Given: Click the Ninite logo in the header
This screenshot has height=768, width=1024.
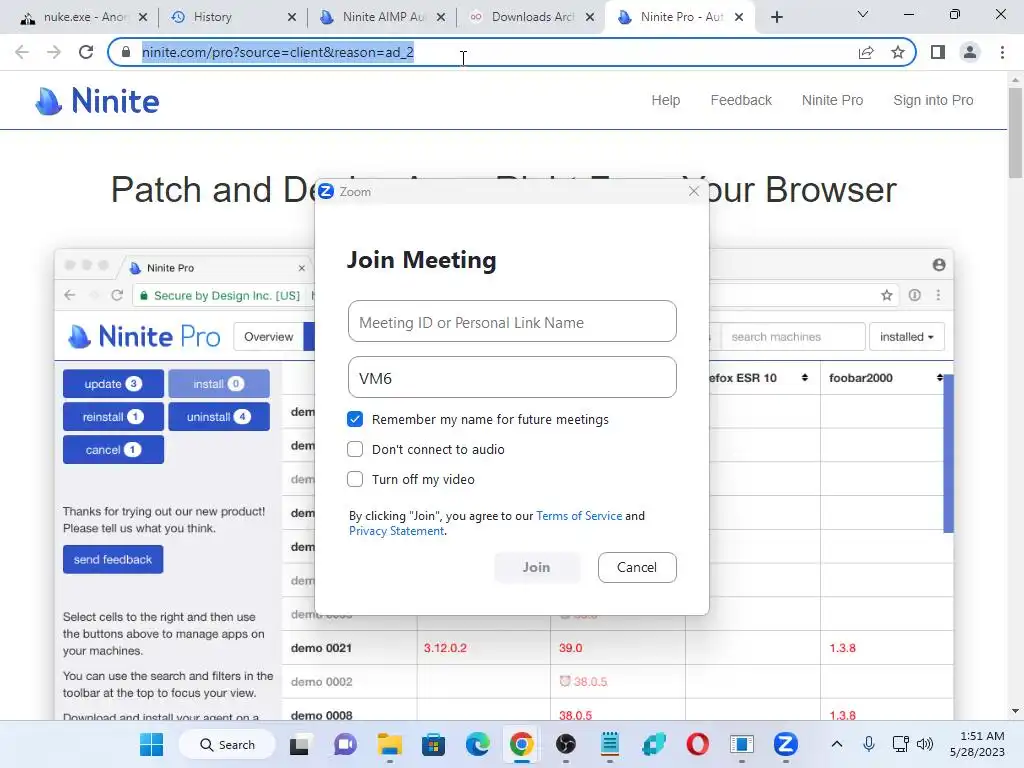Looking at the screenshot, I should [x=97, y=101].
